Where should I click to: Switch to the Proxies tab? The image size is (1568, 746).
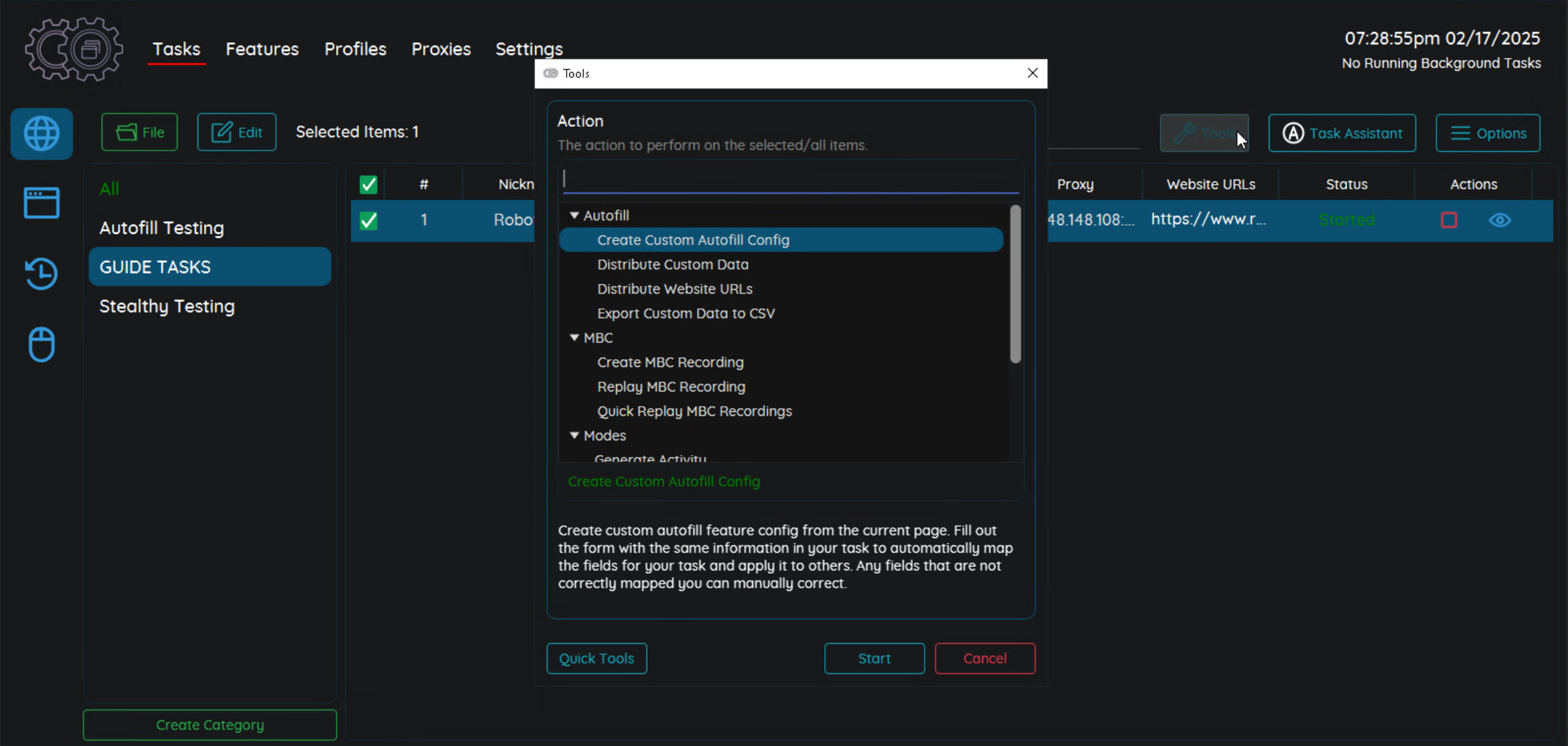[x=441, y=49]
